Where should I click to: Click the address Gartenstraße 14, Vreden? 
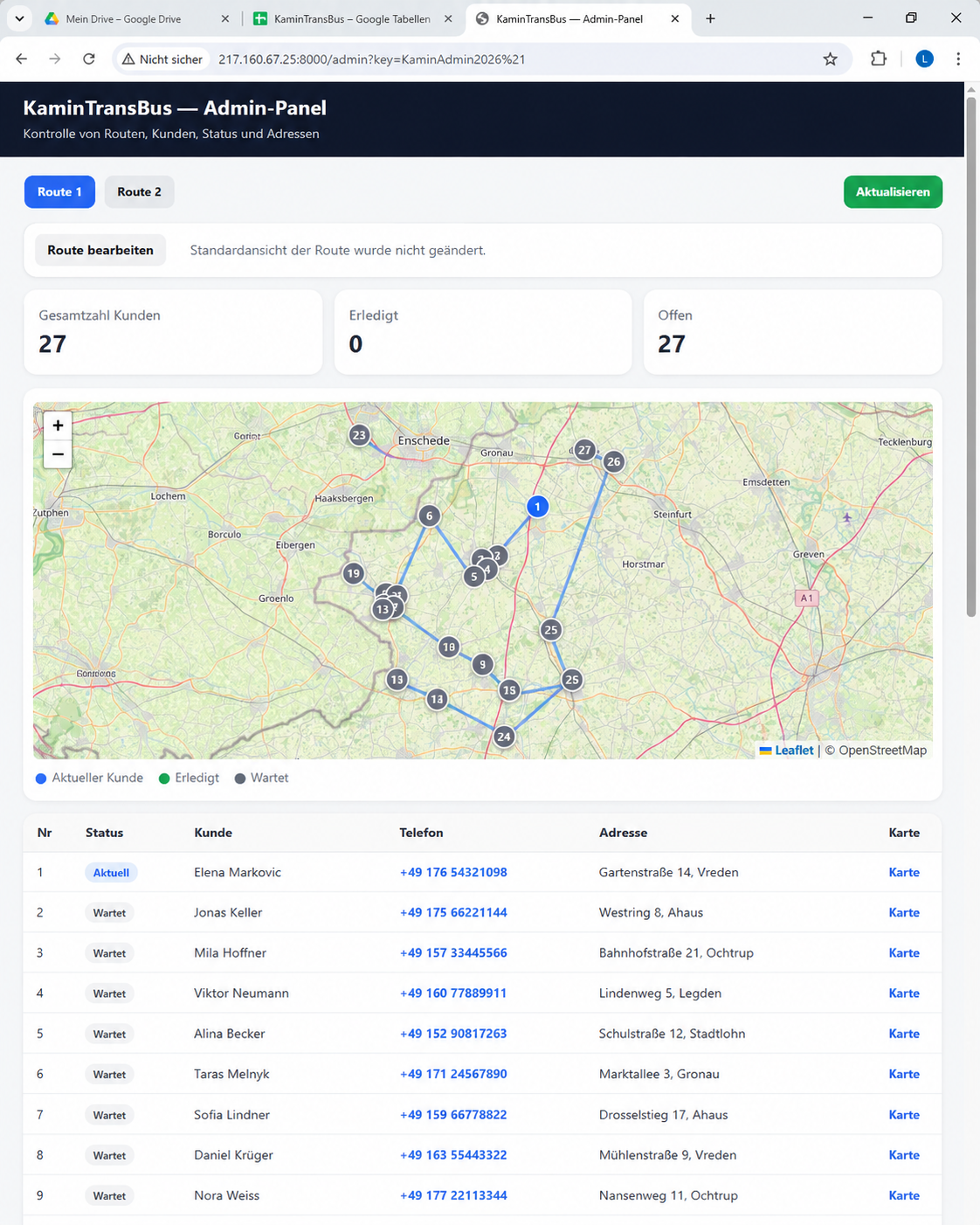[668, 872]
